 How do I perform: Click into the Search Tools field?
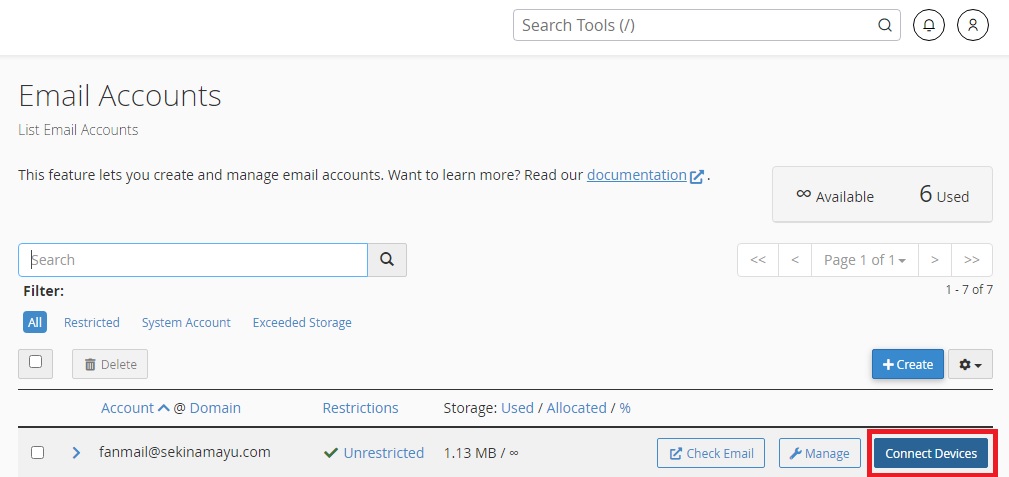(x=707, y=26)
